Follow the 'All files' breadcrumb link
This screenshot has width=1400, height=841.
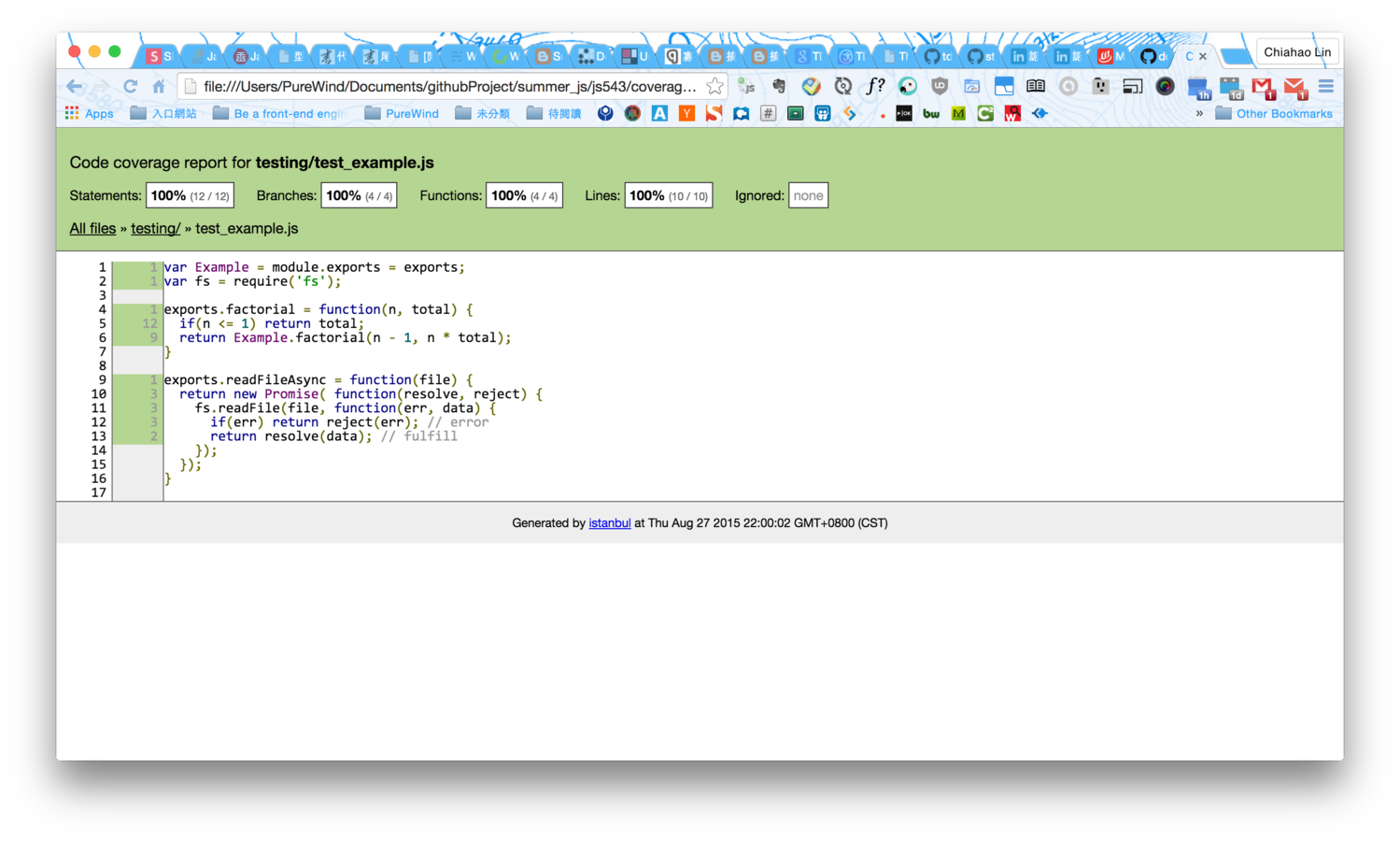click(x=92, y=228)
